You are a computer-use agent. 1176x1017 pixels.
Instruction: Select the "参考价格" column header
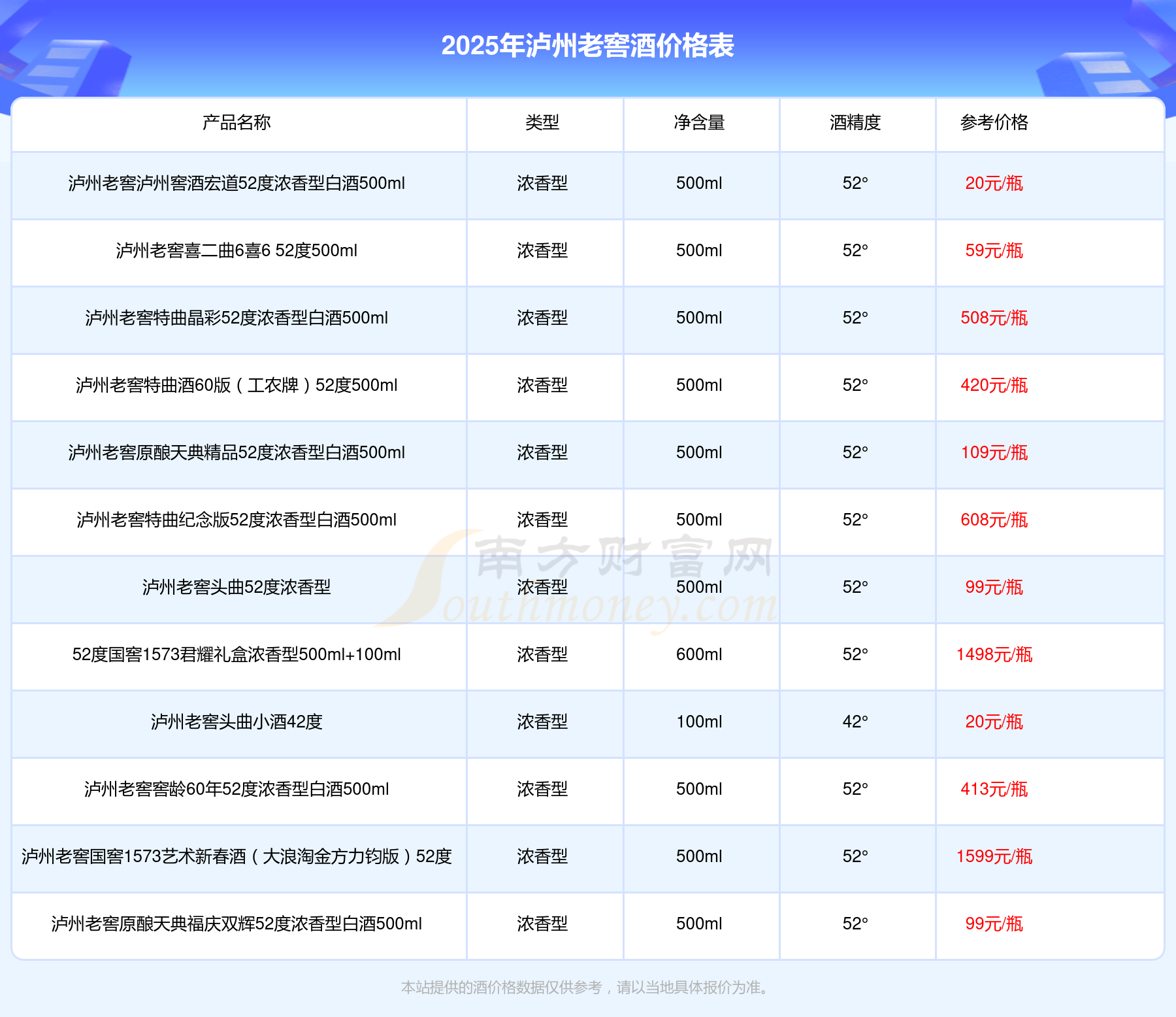[994, 122]
